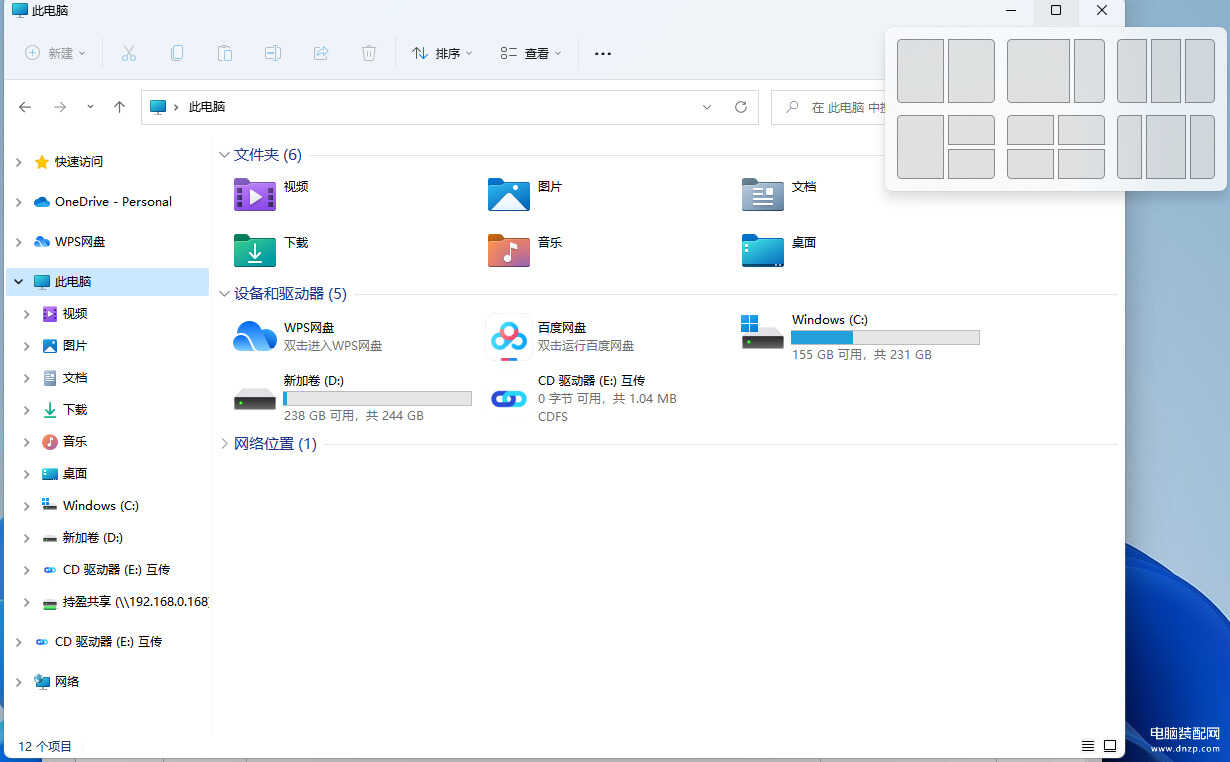
Task: Click the Cut scissors icon in toolbar
Action: [128, 53]
